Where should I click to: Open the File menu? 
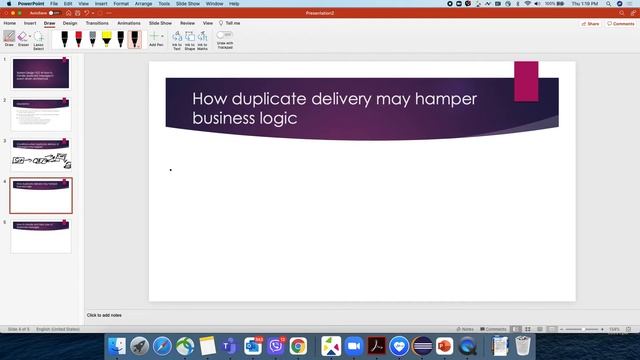(54, 4)
